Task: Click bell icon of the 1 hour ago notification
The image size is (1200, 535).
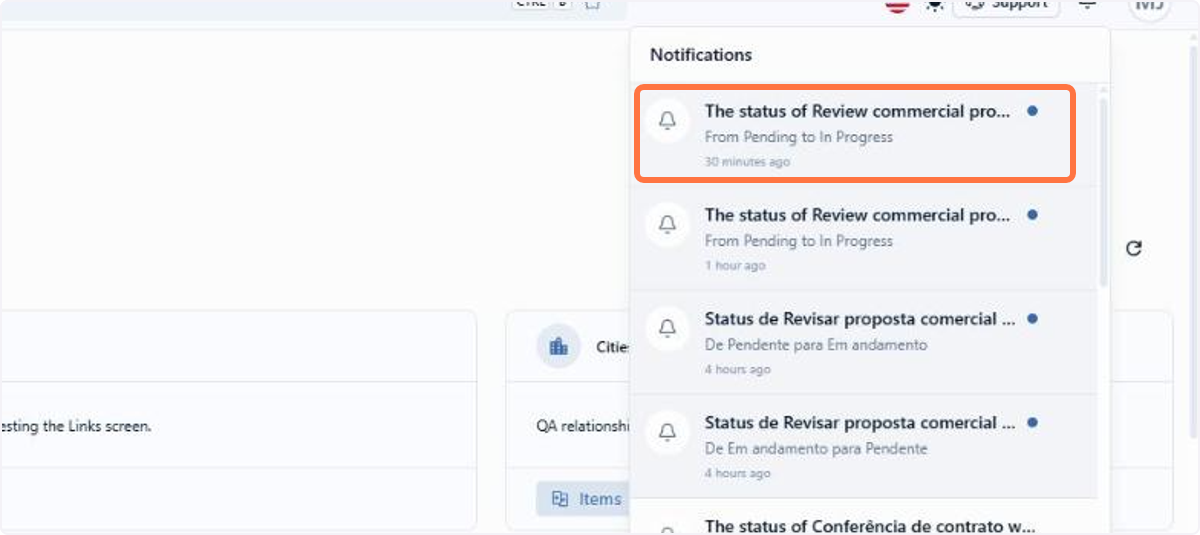Action: (x=667, y=225)
